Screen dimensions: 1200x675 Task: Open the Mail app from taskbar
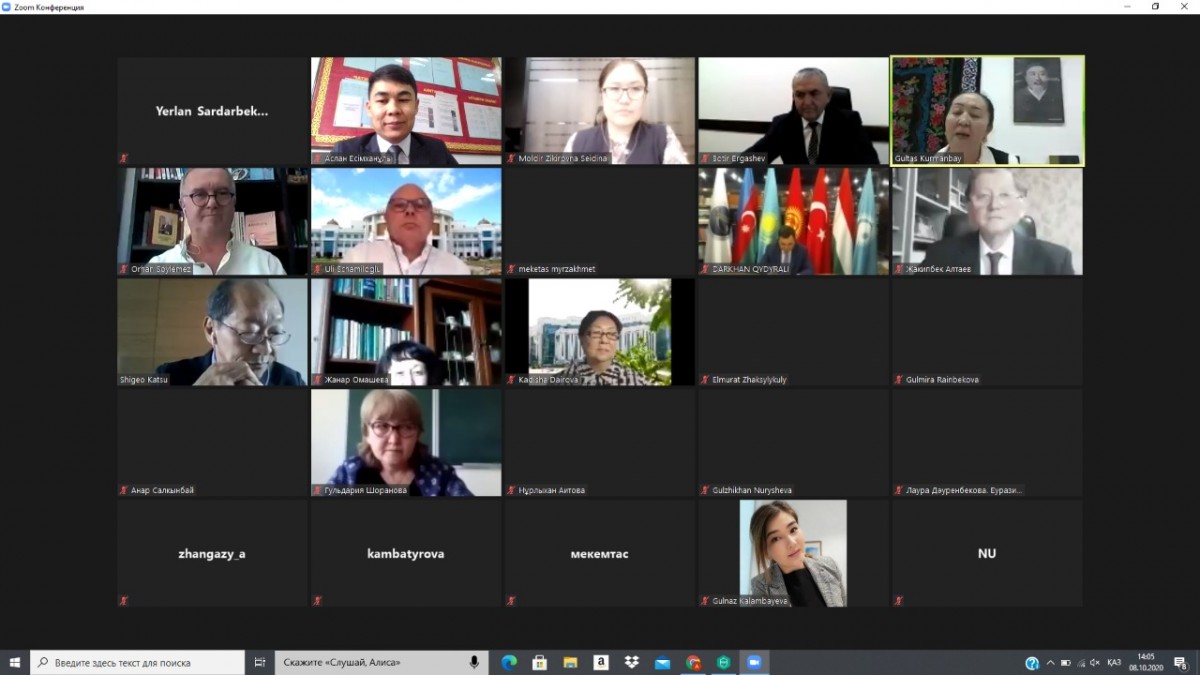click(x=662, y=662)
